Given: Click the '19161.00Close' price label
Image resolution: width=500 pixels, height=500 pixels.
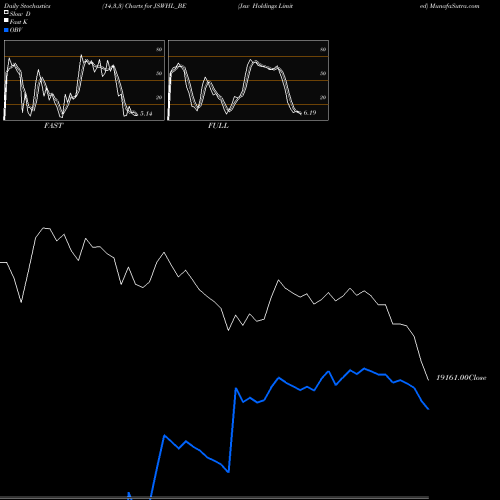Looking at the screenshot, I should click(x=461, y=378).
